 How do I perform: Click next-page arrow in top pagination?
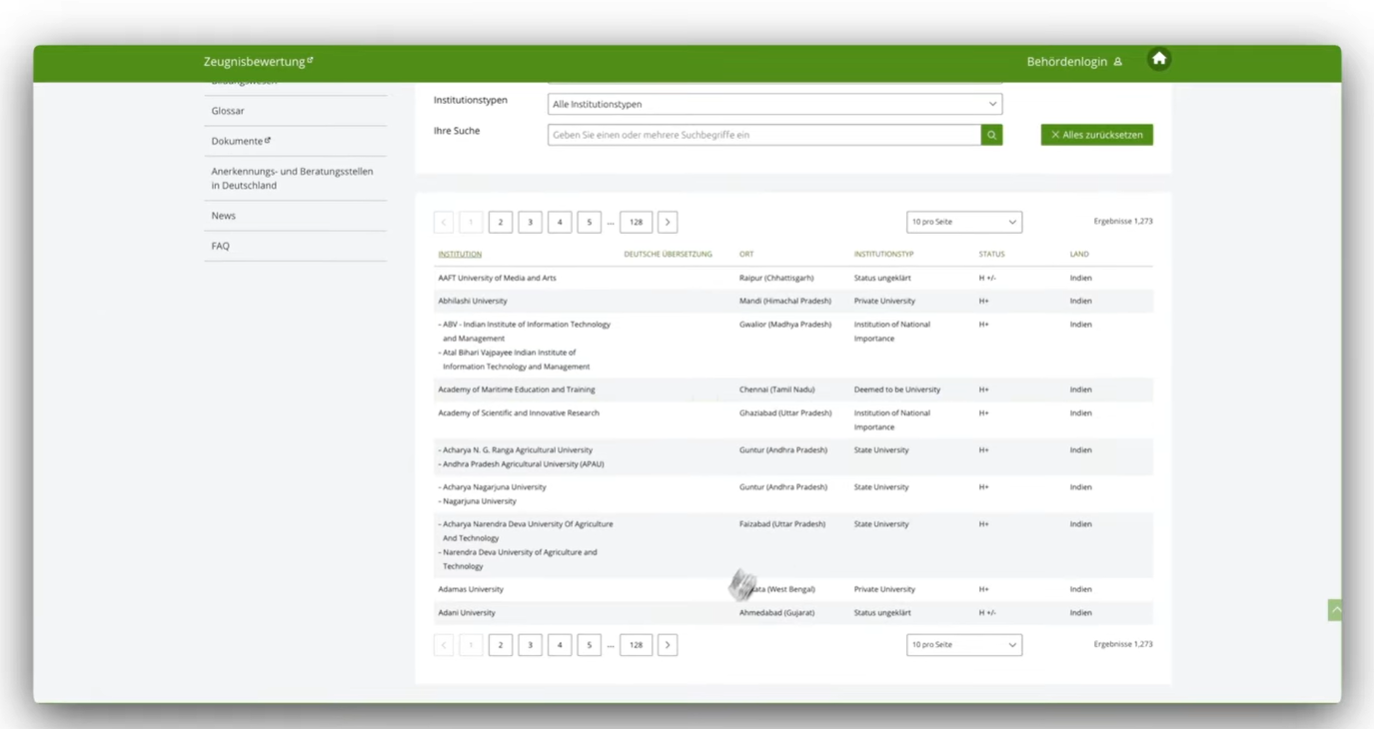click(x=668, y=222)
